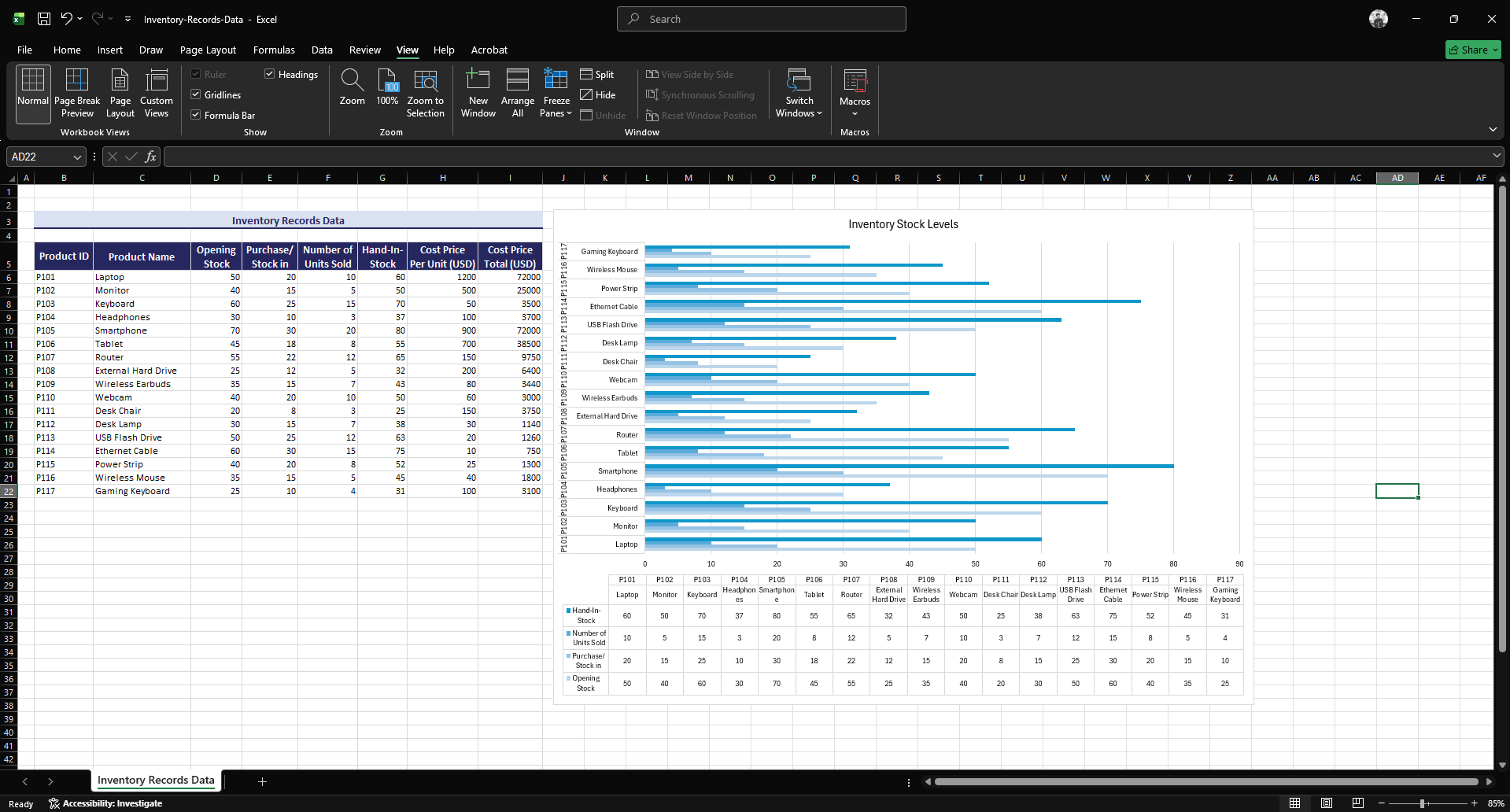The height and width of the screenshot is (812, 1510).
Task: Click Zoom to Selection
Action: [426, 93]
